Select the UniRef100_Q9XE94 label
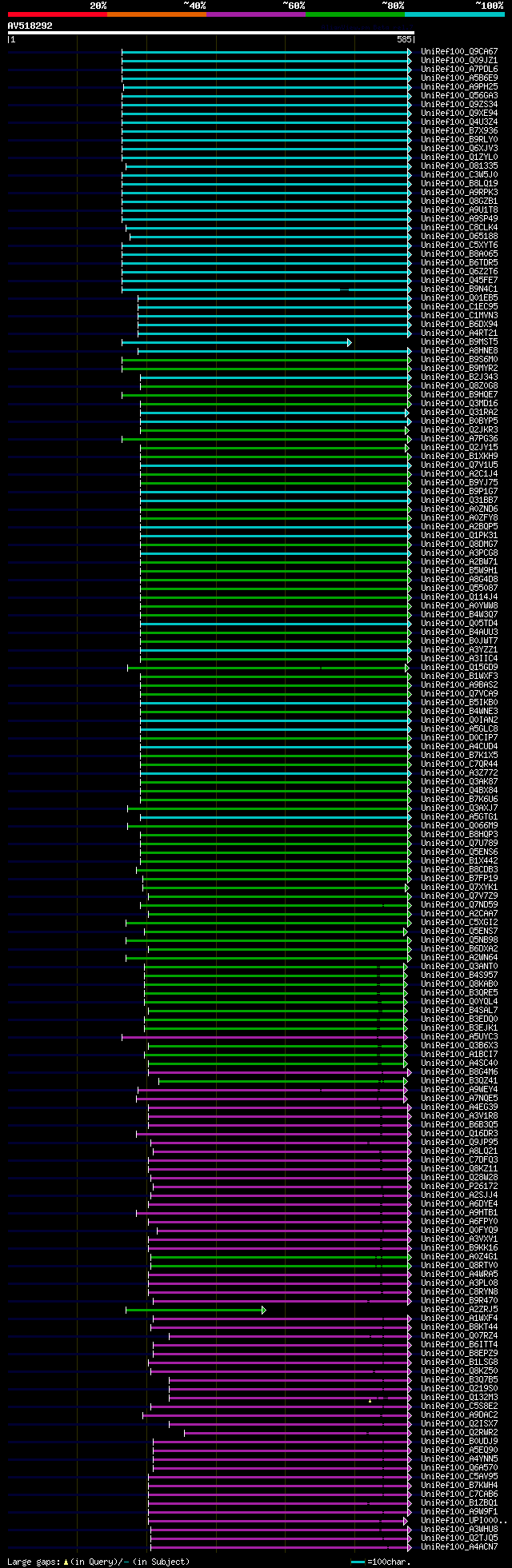 [x=459, y=114]
